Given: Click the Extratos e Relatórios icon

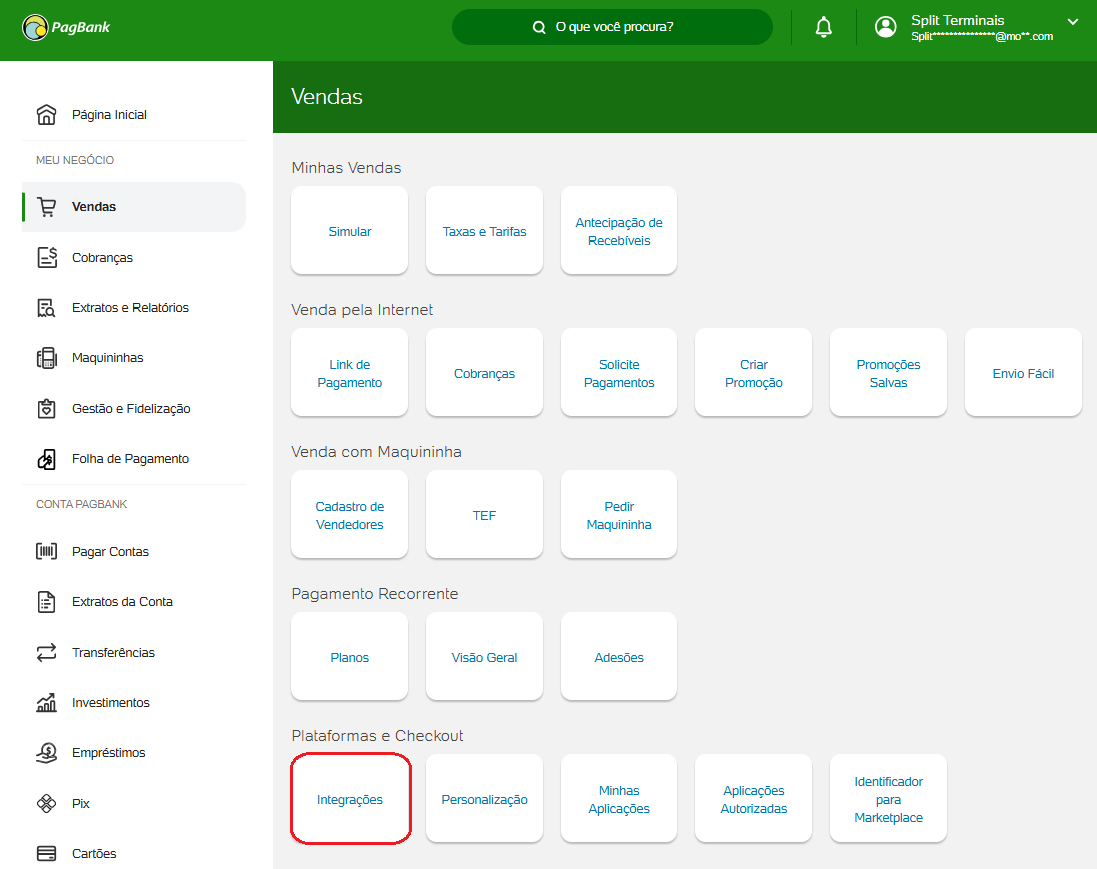Looking at the screenshot, I should point(46,308).
